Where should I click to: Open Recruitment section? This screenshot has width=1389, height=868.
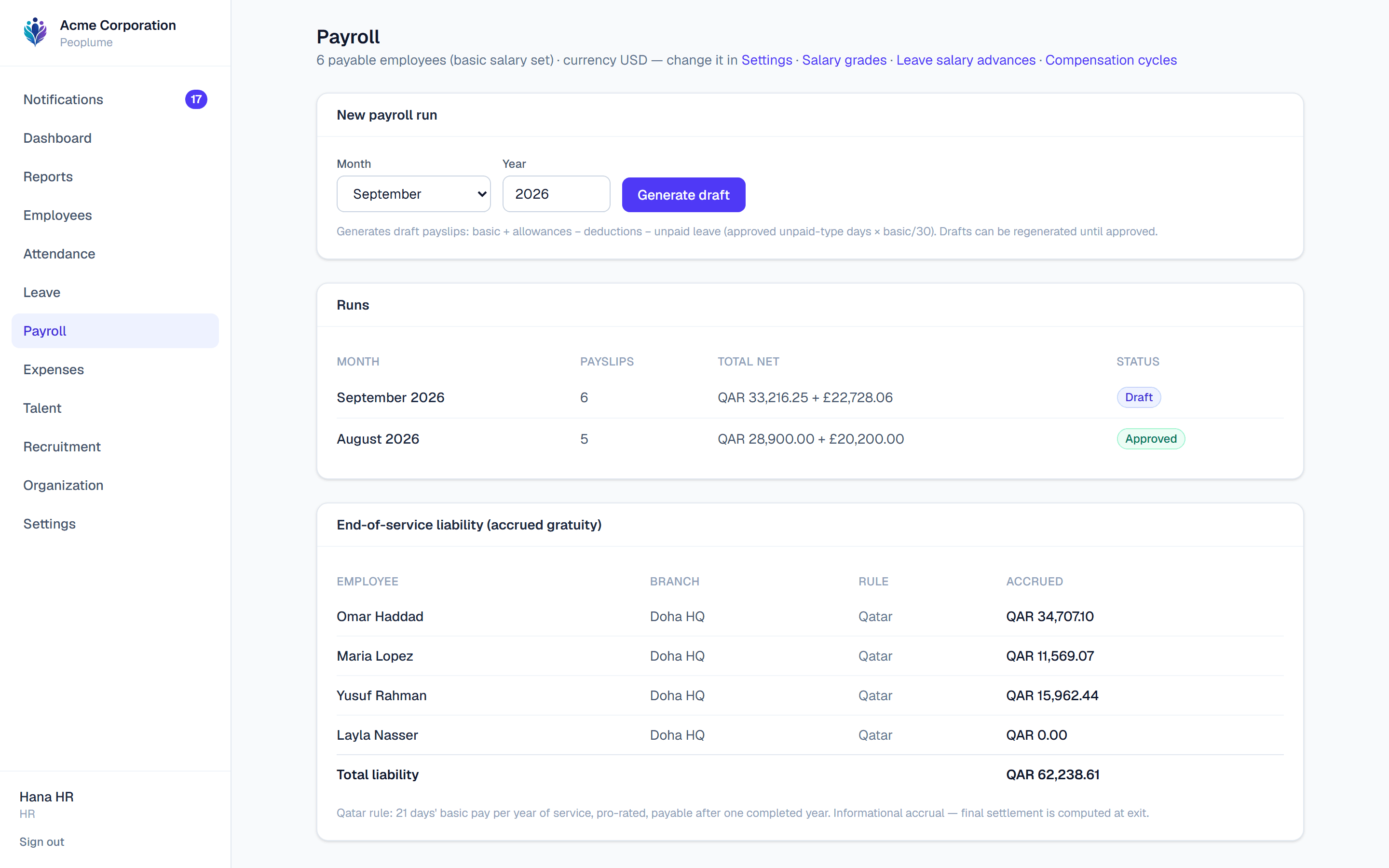pyautogui.click(x=115, y=446)
